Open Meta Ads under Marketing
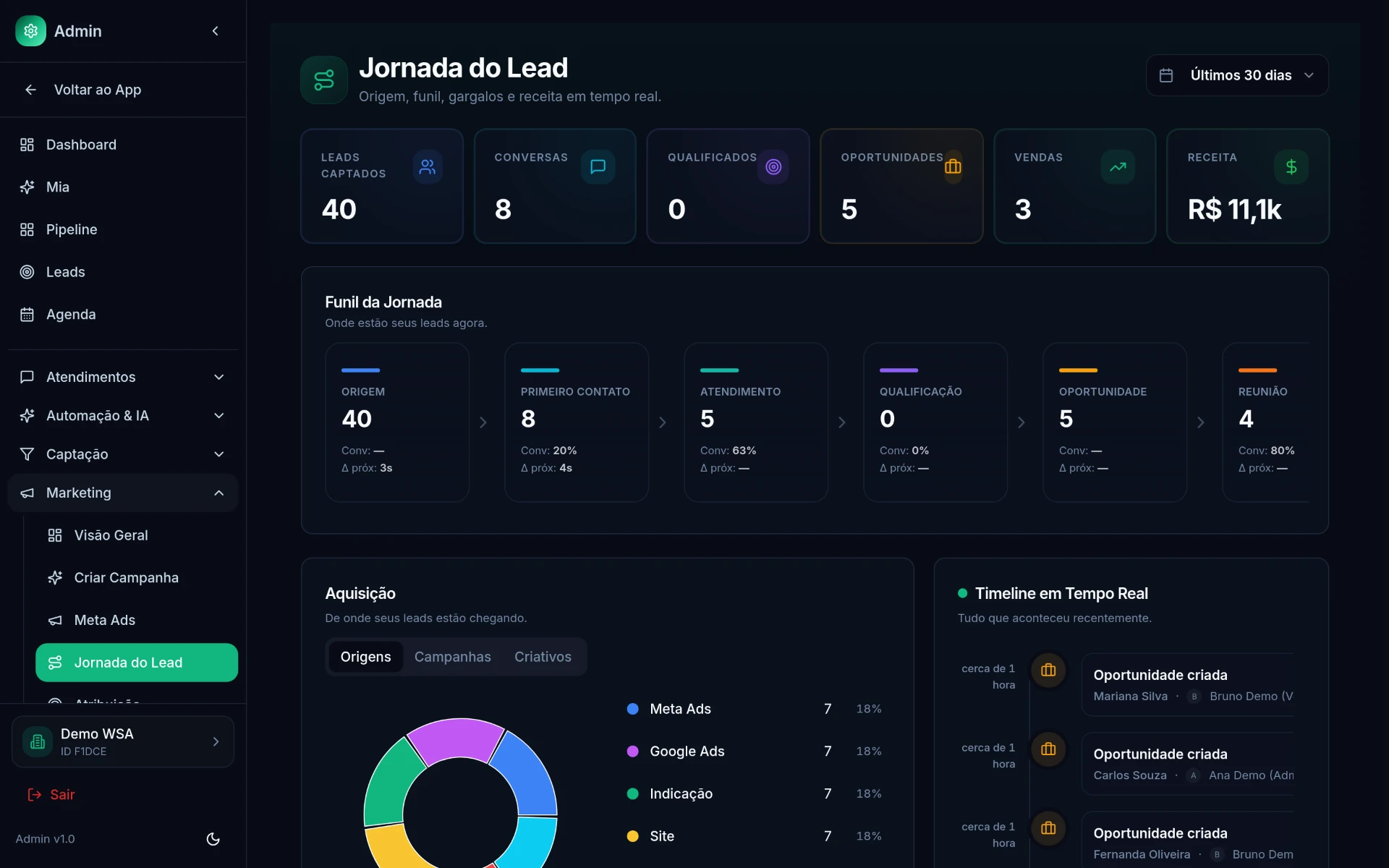The width and height of the screenshot is (1389, 868). [137, 621]
